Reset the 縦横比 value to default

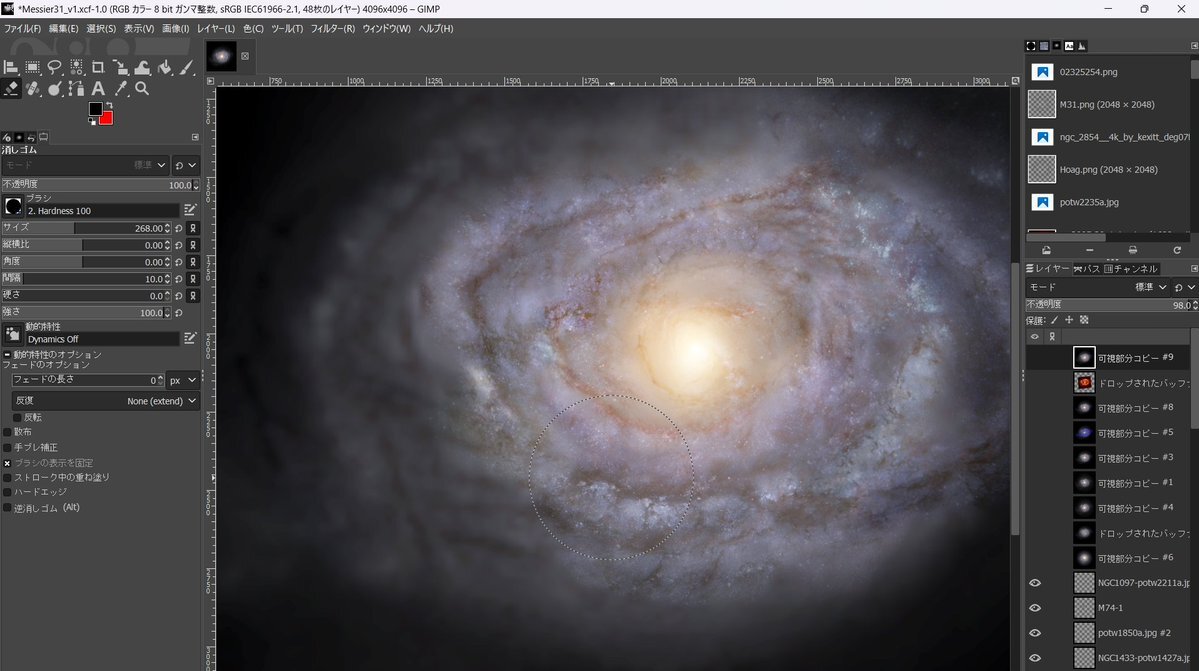click(x=179, y=245)
